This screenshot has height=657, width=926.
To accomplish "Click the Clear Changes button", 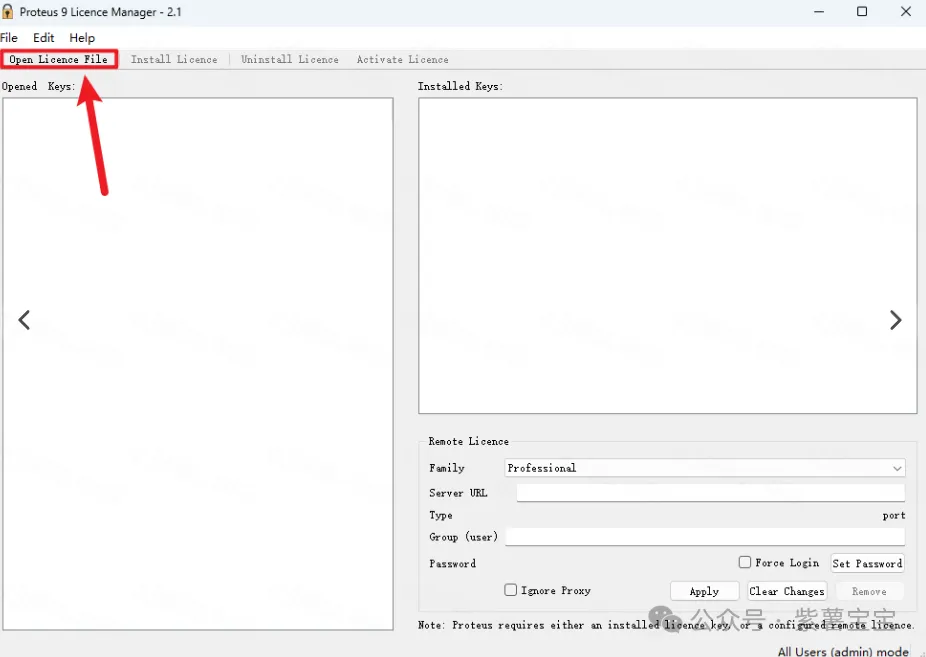I will pos(787,591).
